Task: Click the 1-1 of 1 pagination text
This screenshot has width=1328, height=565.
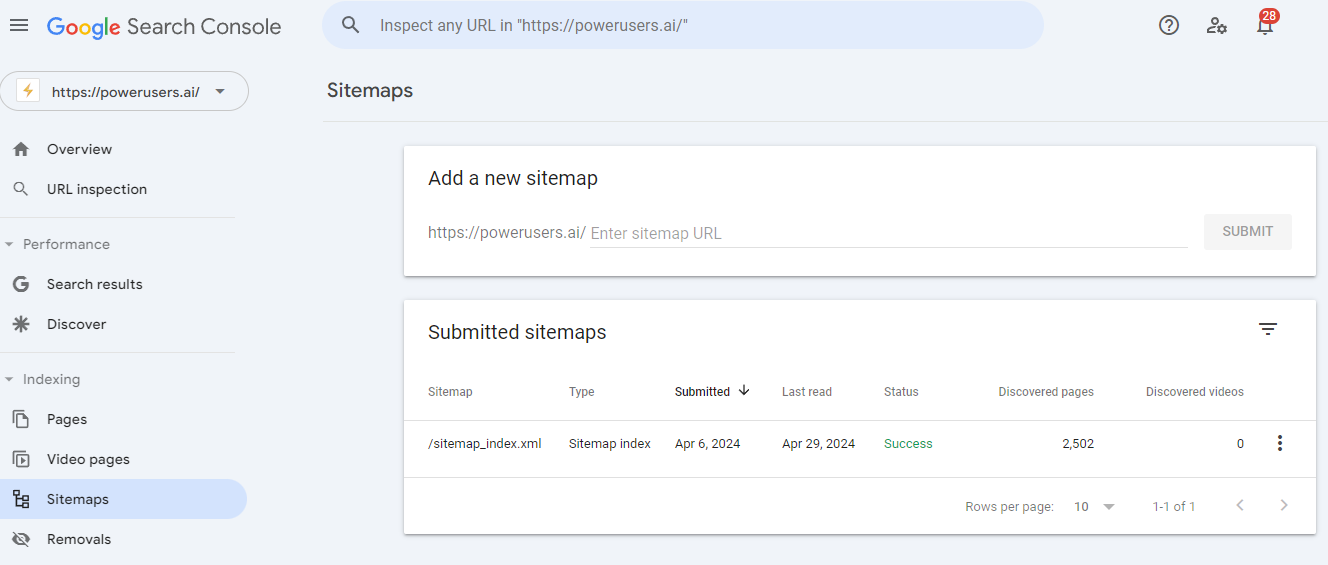Action: [x=1174, y=507]
